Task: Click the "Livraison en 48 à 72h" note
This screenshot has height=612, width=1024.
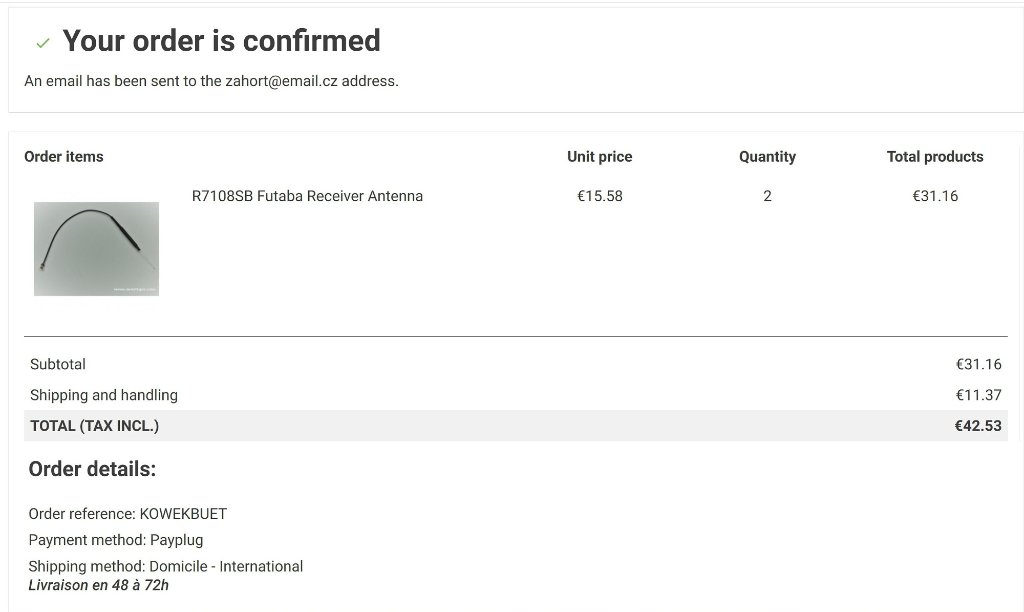Action: [x=98, y=585]
